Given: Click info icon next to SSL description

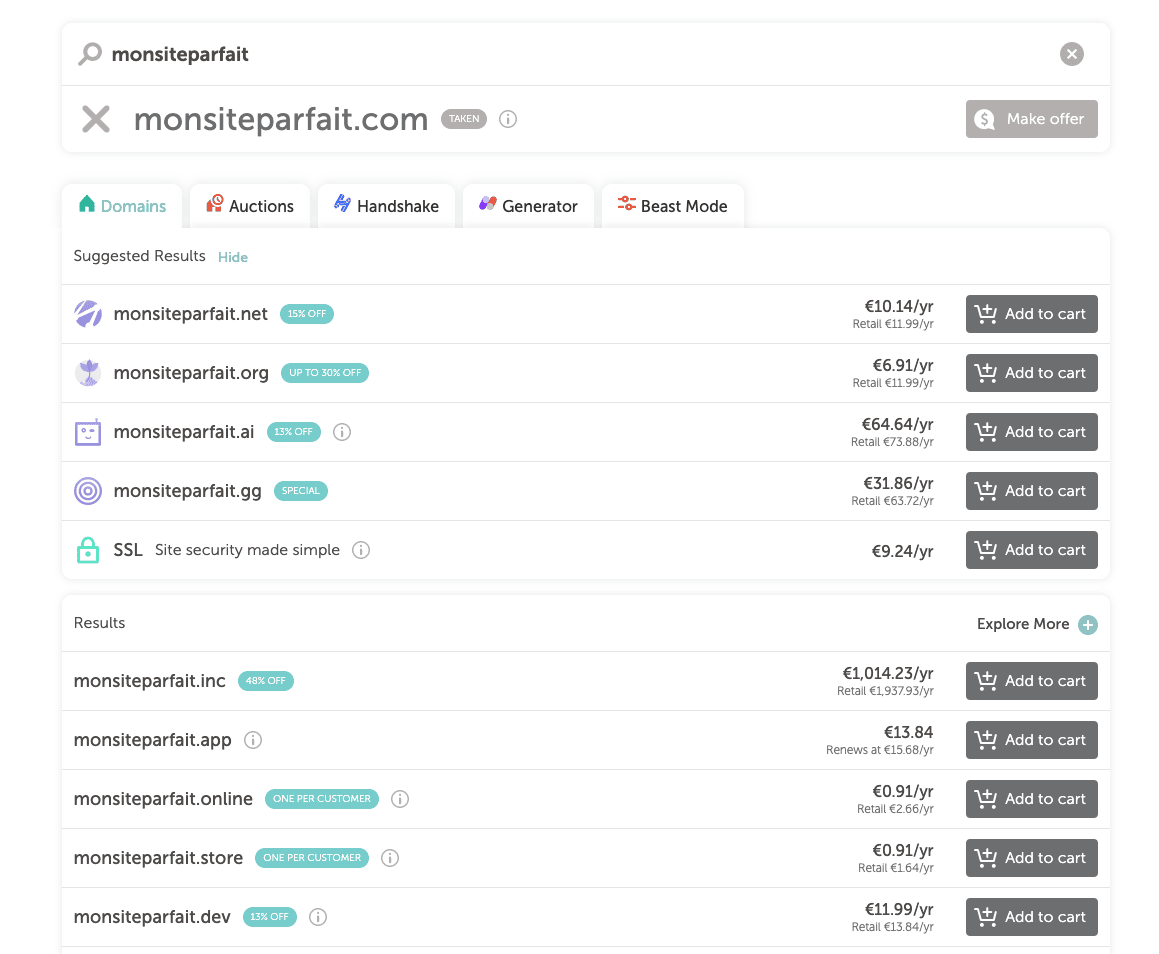Looking at the screenshot, I should 361,550.
